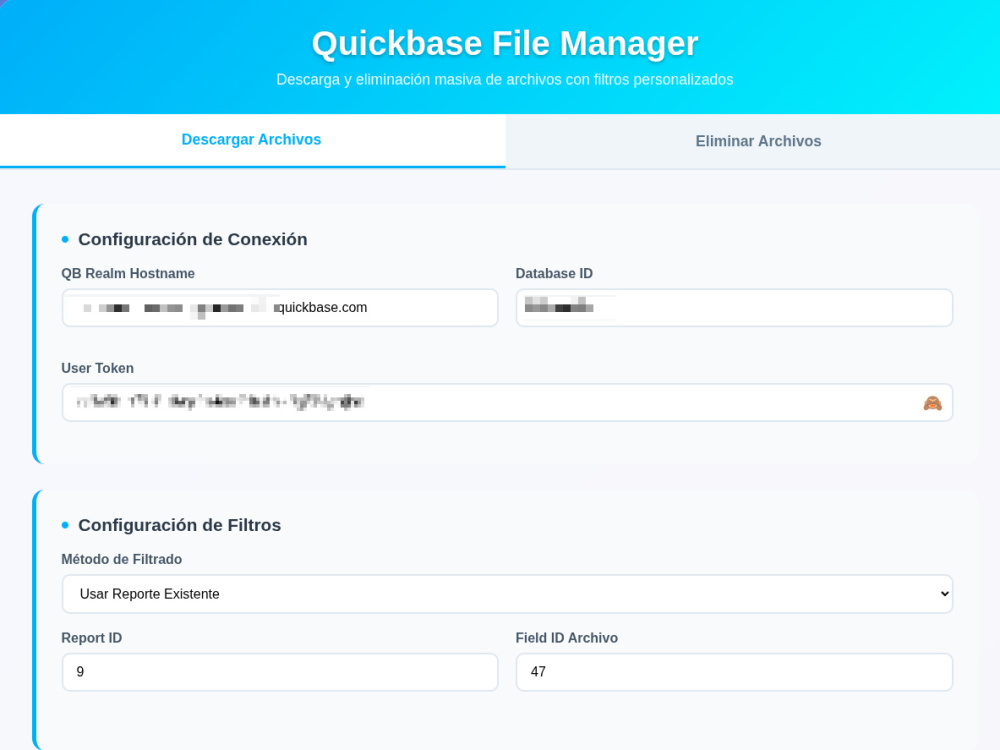Select the Report ID field containing 9
Viewport: 1000px width, 750px height.
coord(279,672)
